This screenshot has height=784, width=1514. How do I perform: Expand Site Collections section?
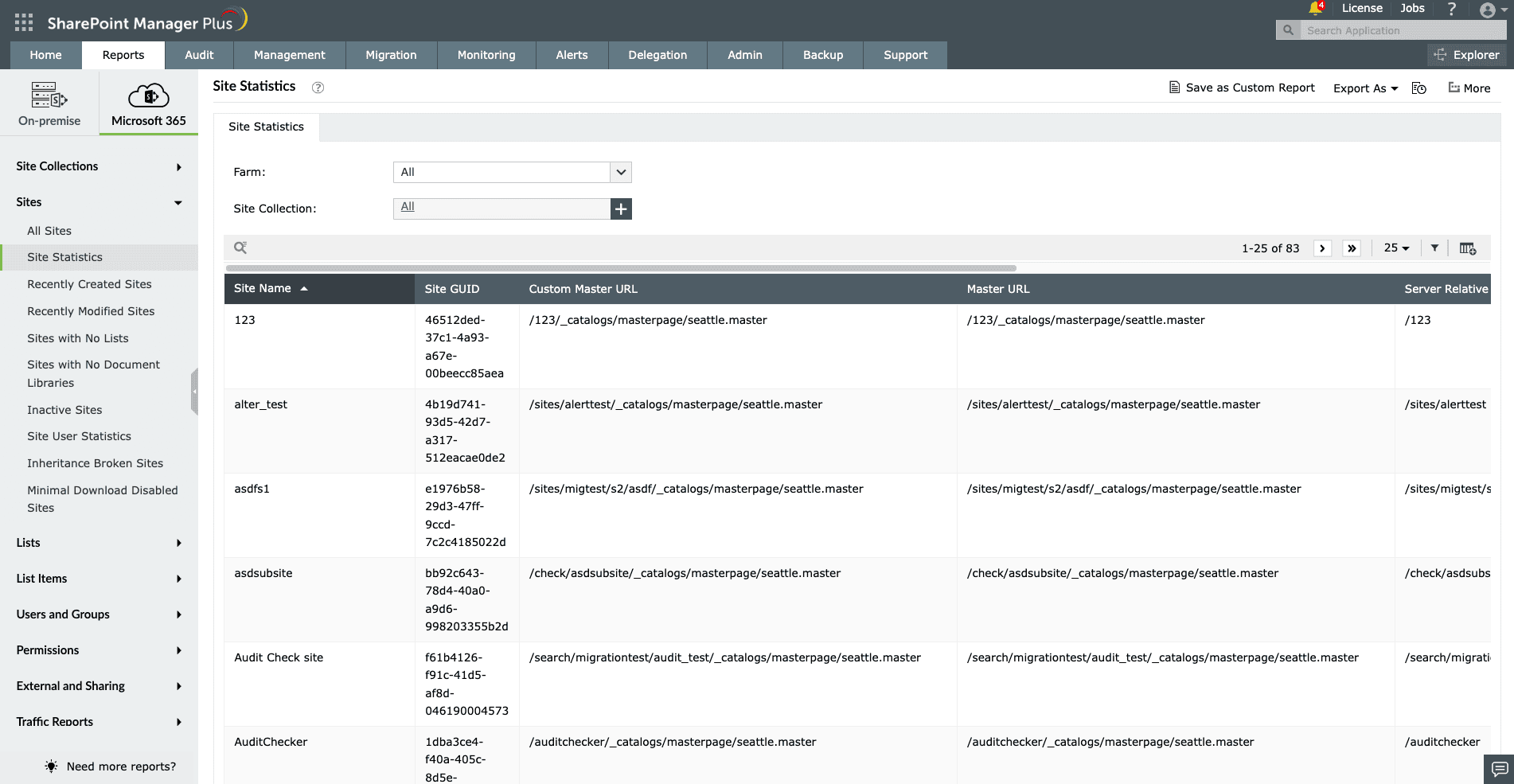point(99,166)
